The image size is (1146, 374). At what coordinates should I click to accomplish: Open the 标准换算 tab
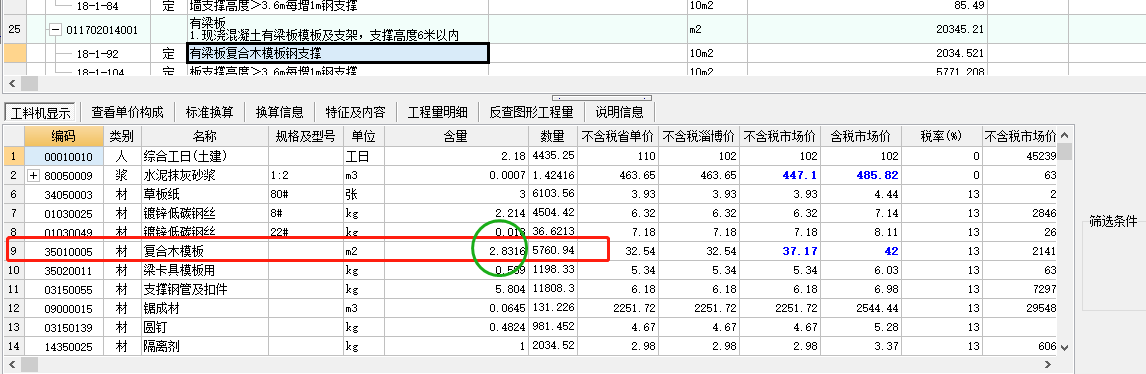point(210,112)
